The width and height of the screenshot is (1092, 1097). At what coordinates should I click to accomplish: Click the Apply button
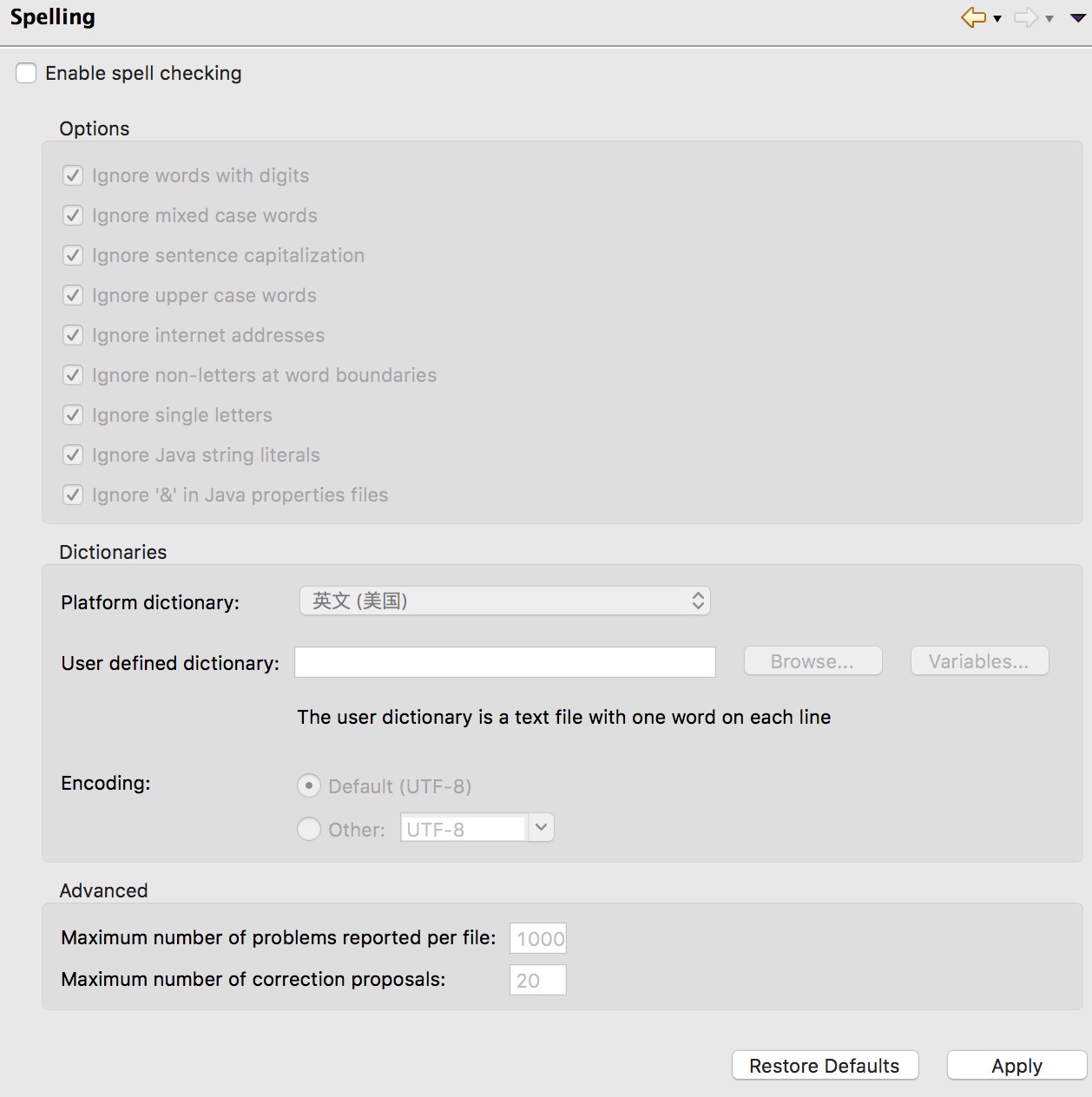click(x=1016, y=1066)
